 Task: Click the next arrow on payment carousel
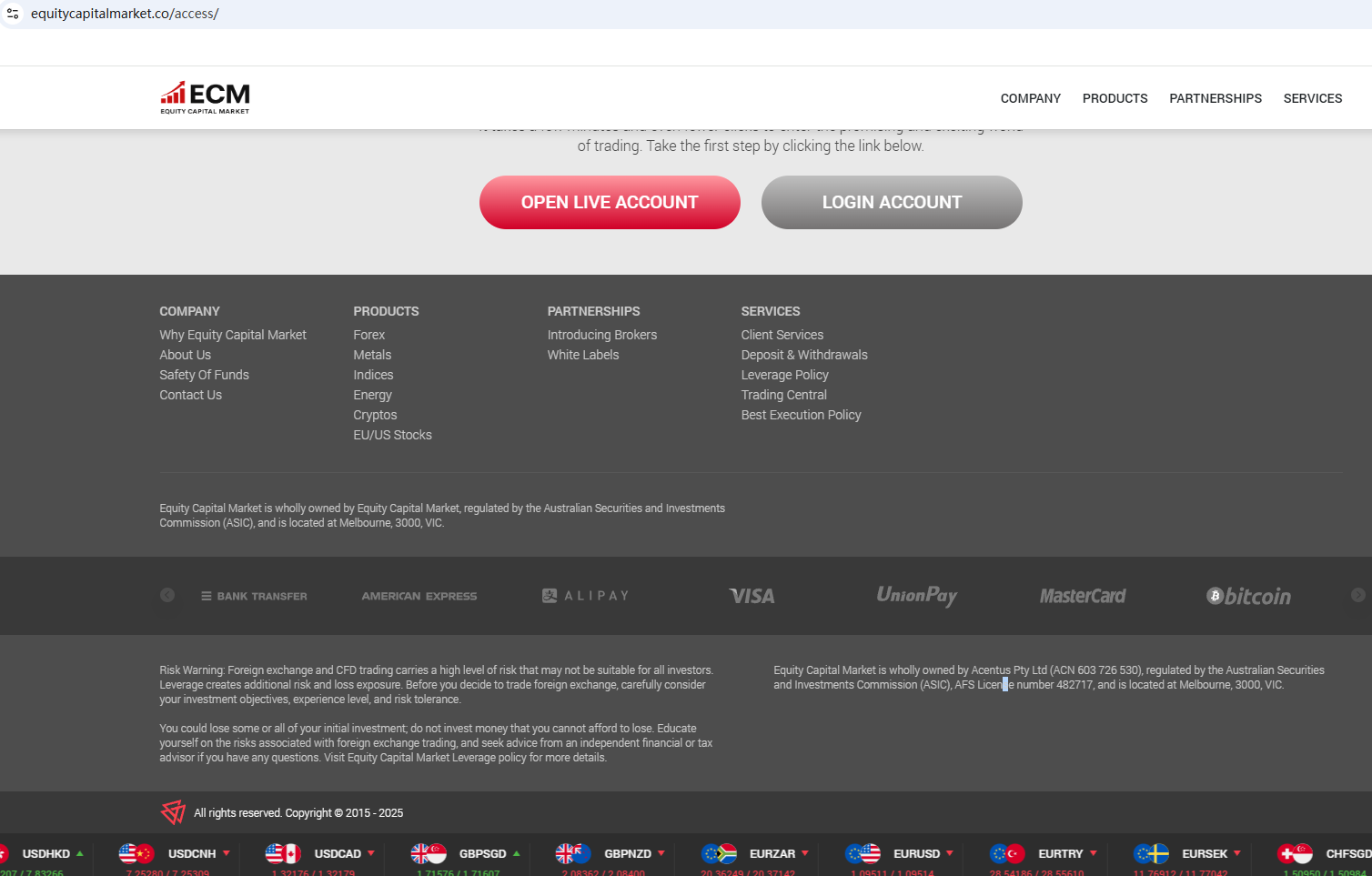point(1357,595)
